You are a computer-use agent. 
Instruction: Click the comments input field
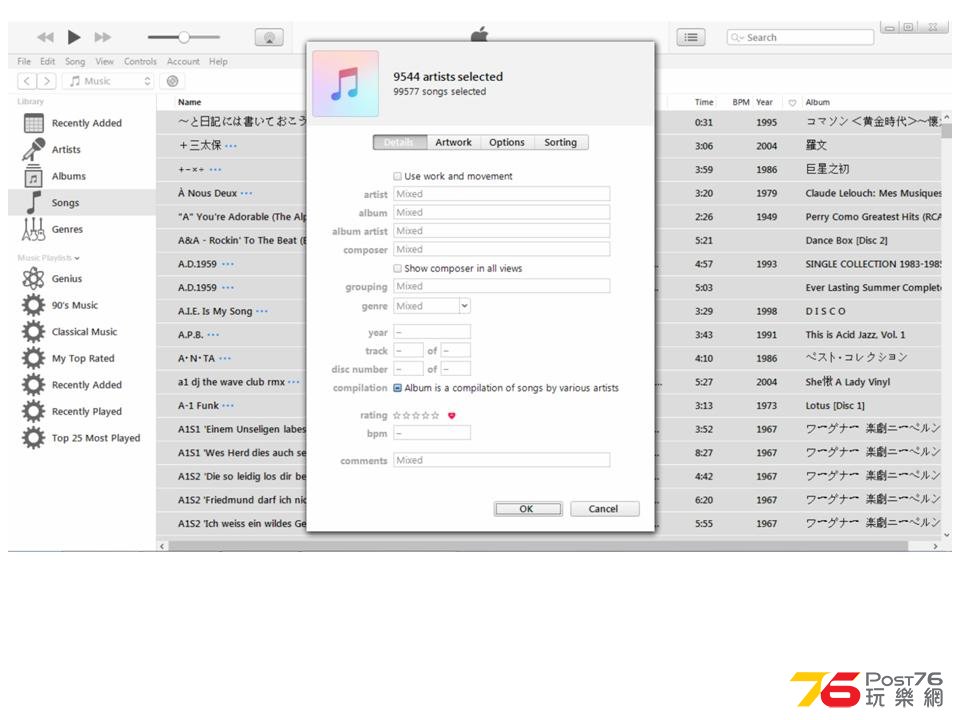[501, 460]
